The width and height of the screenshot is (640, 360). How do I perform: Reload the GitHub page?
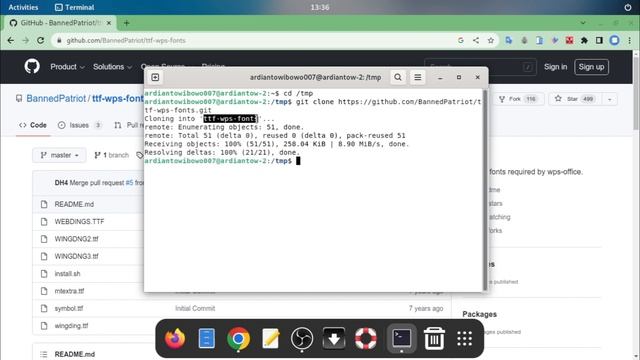pos(40,40)
